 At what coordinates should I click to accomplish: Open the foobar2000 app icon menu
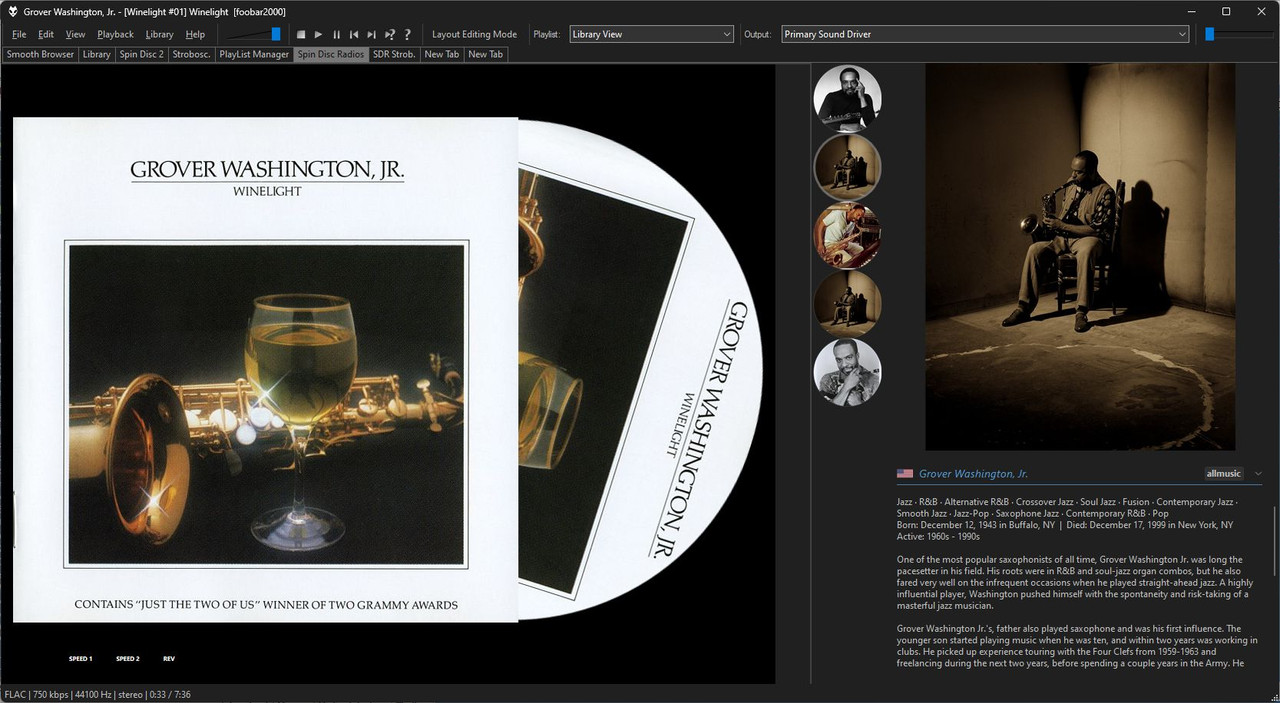[11, 11]
